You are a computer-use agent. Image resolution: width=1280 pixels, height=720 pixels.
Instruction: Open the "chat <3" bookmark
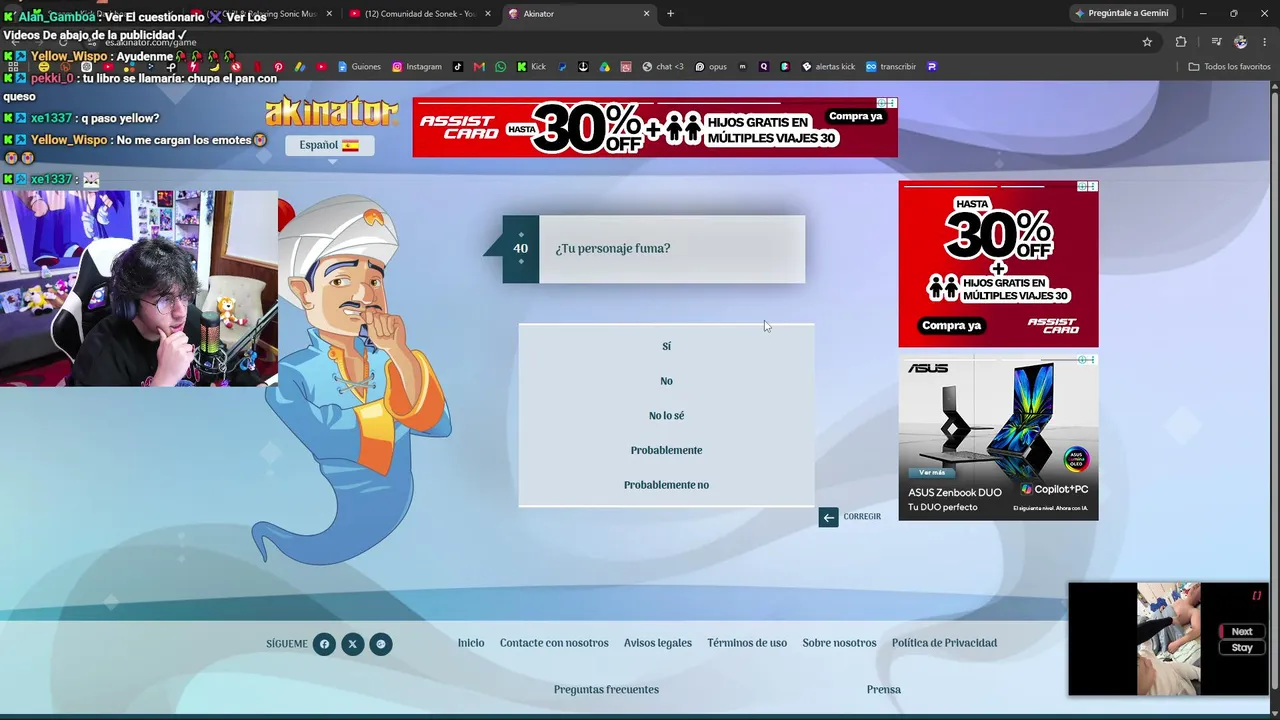(x=663, y=67)
